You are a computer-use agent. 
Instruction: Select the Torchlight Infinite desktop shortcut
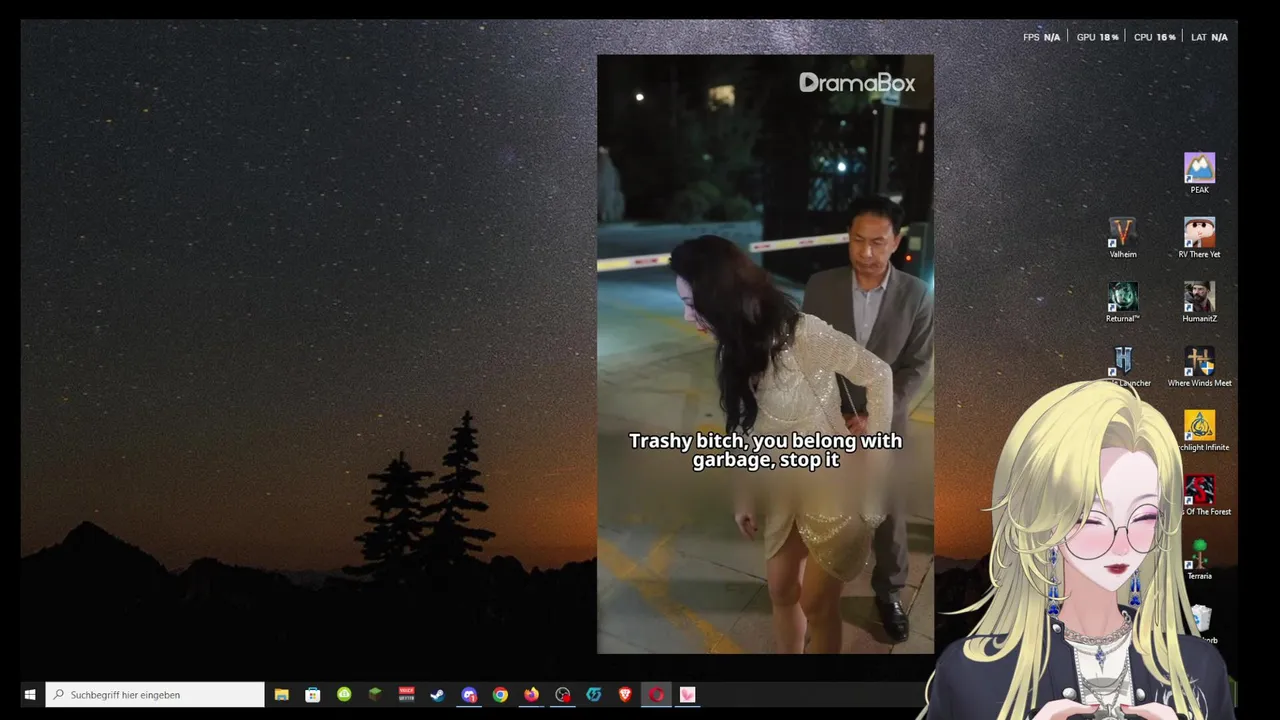click(1199, 431)
